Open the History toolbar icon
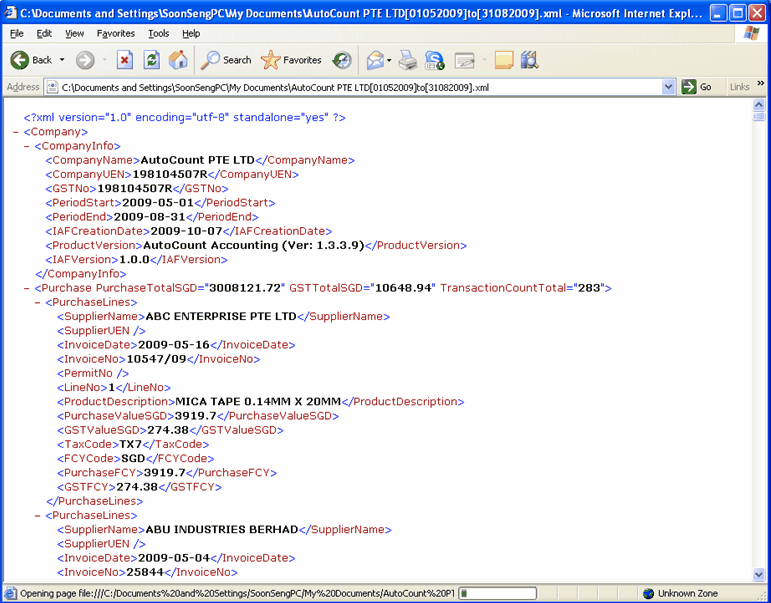Viewport: 771px width, 603px height. click(342, 60)
